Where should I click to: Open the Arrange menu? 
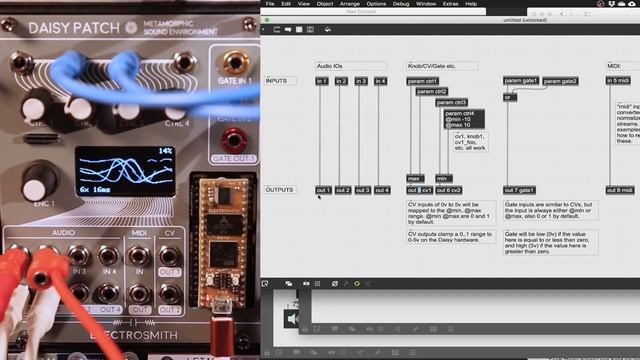350,4
